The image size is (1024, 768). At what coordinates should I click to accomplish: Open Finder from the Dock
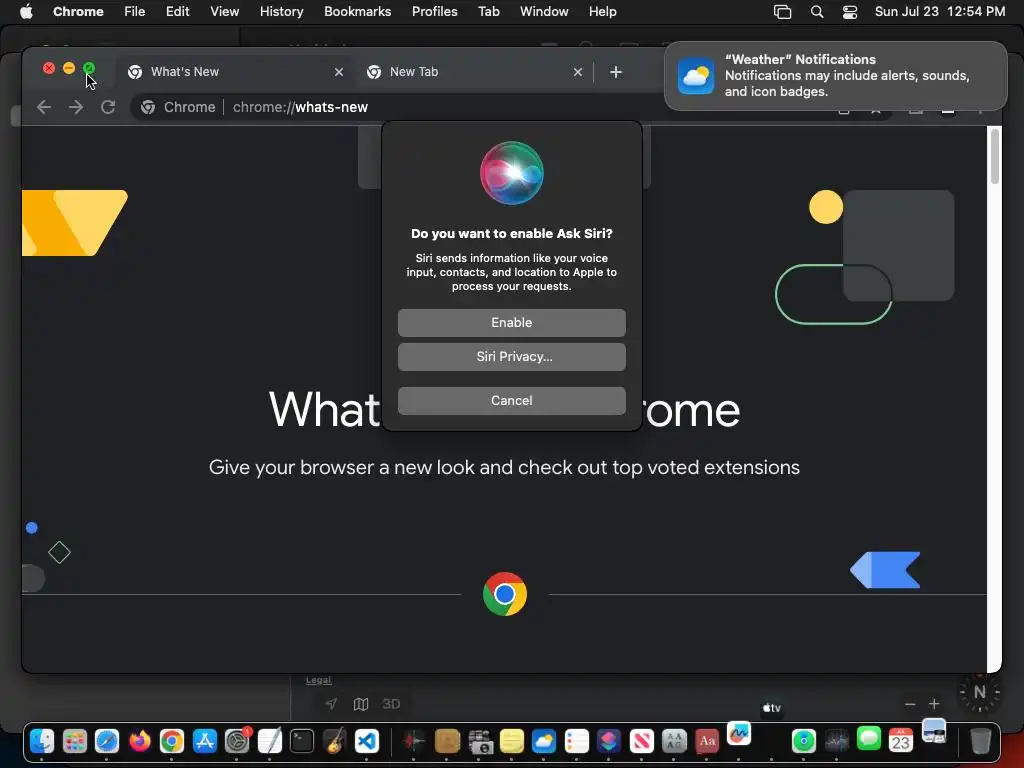42,741
